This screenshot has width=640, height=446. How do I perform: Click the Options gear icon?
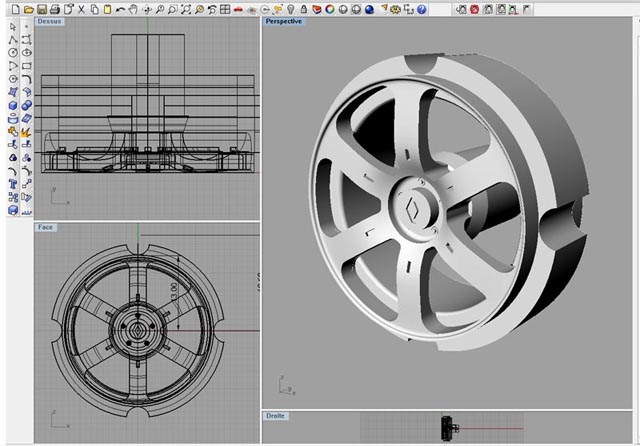[x=395, y=9]
